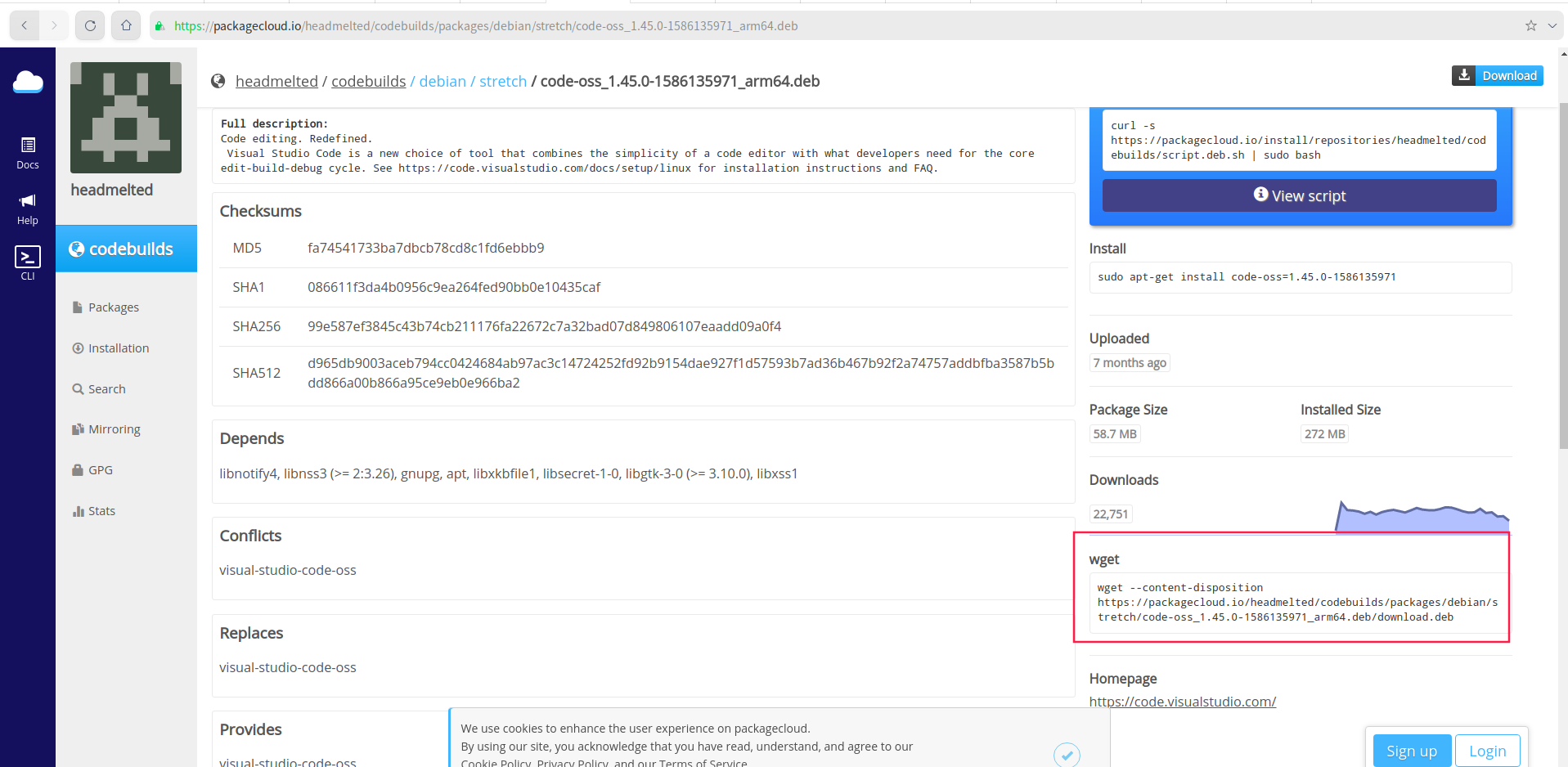The width and height of the screenshot is (1568, 767).
Task: Click the SHA512 checksum value
Action: tap(681, 373)
